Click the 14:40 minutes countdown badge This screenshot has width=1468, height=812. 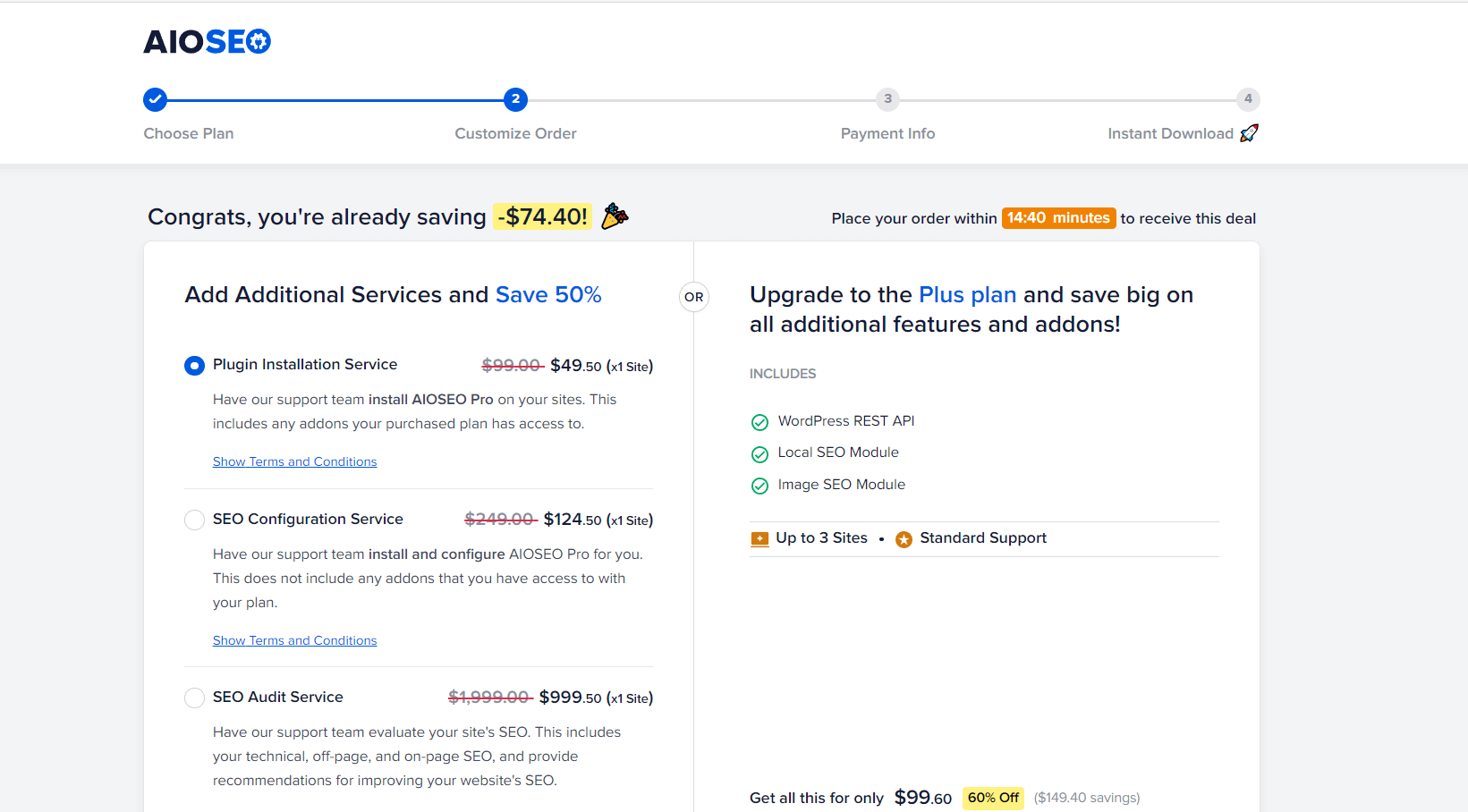(1058, 217)
